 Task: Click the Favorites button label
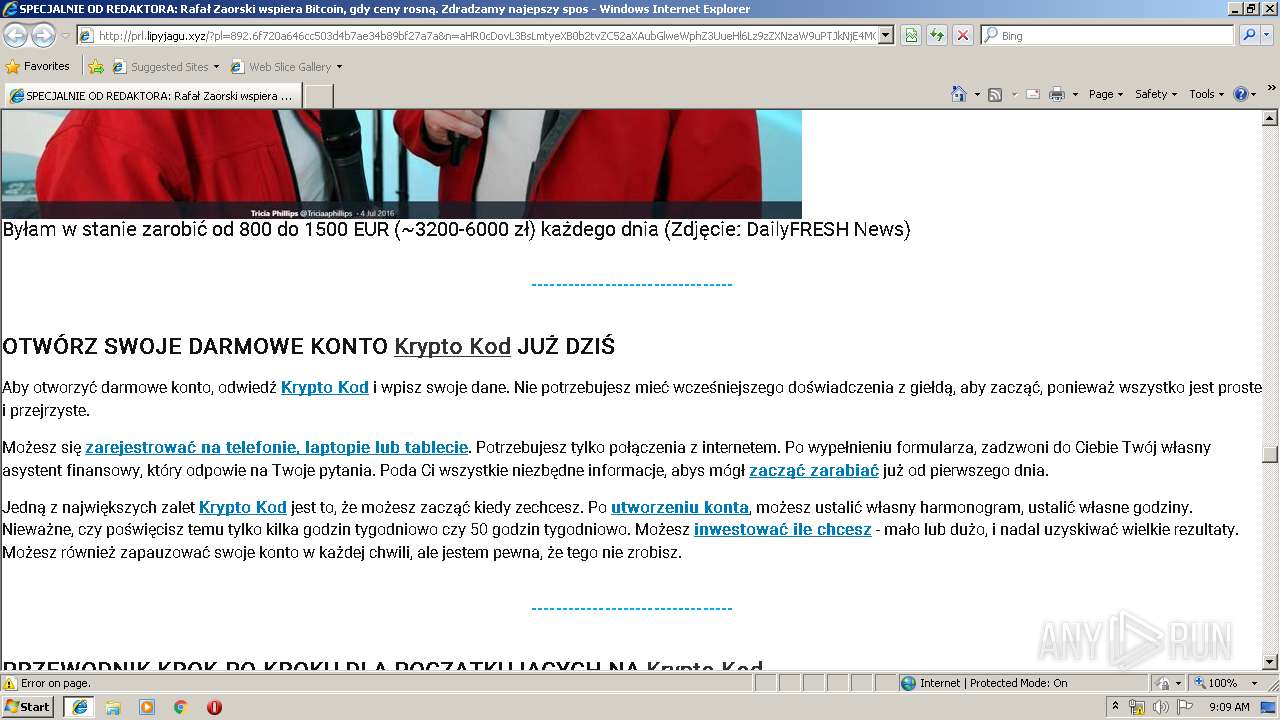click(47, 66)
